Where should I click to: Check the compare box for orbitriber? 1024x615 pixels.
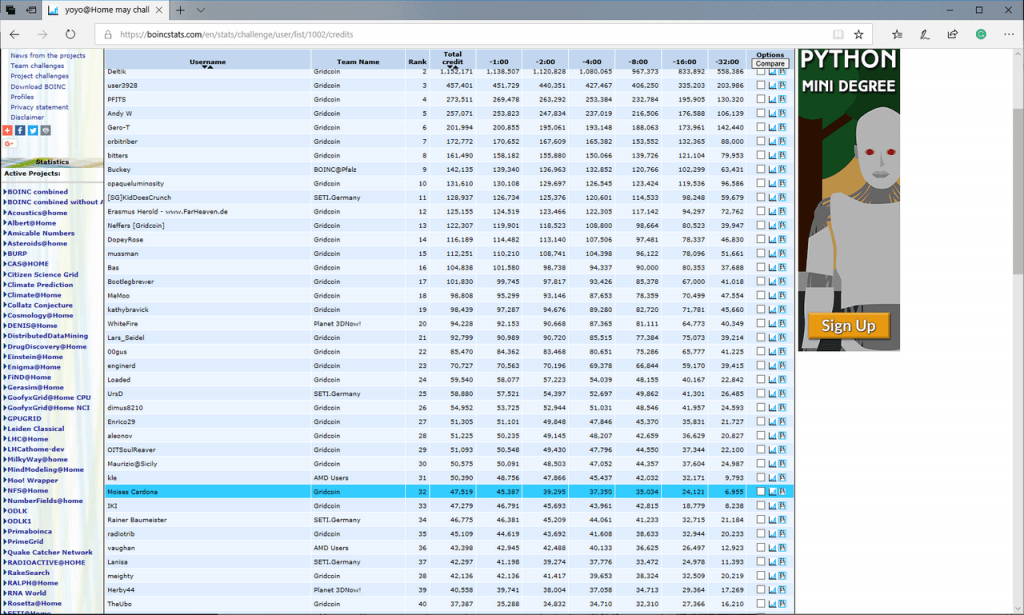760,141
